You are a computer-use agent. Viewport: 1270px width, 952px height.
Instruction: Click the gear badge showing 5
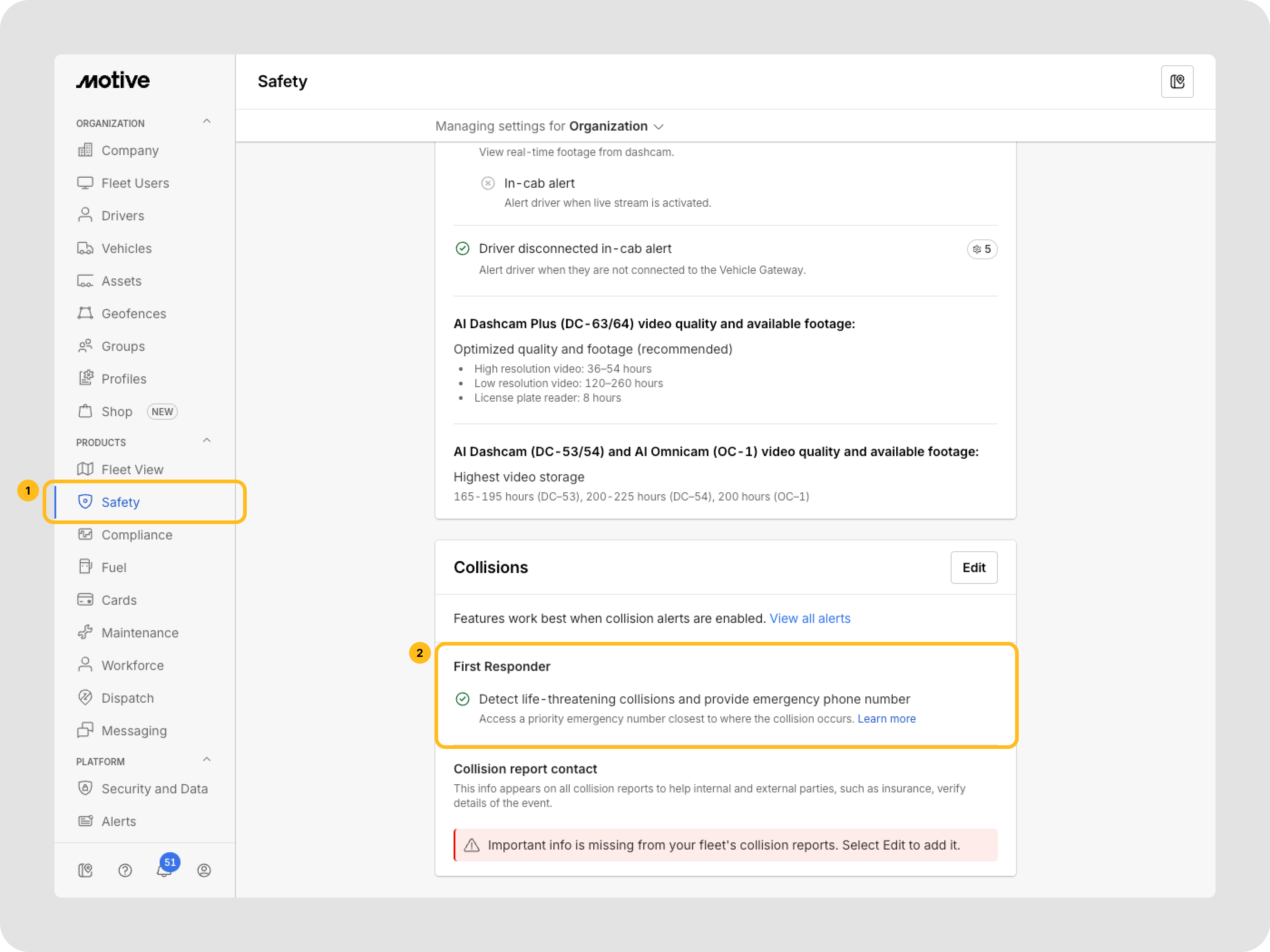coord(981,249)
